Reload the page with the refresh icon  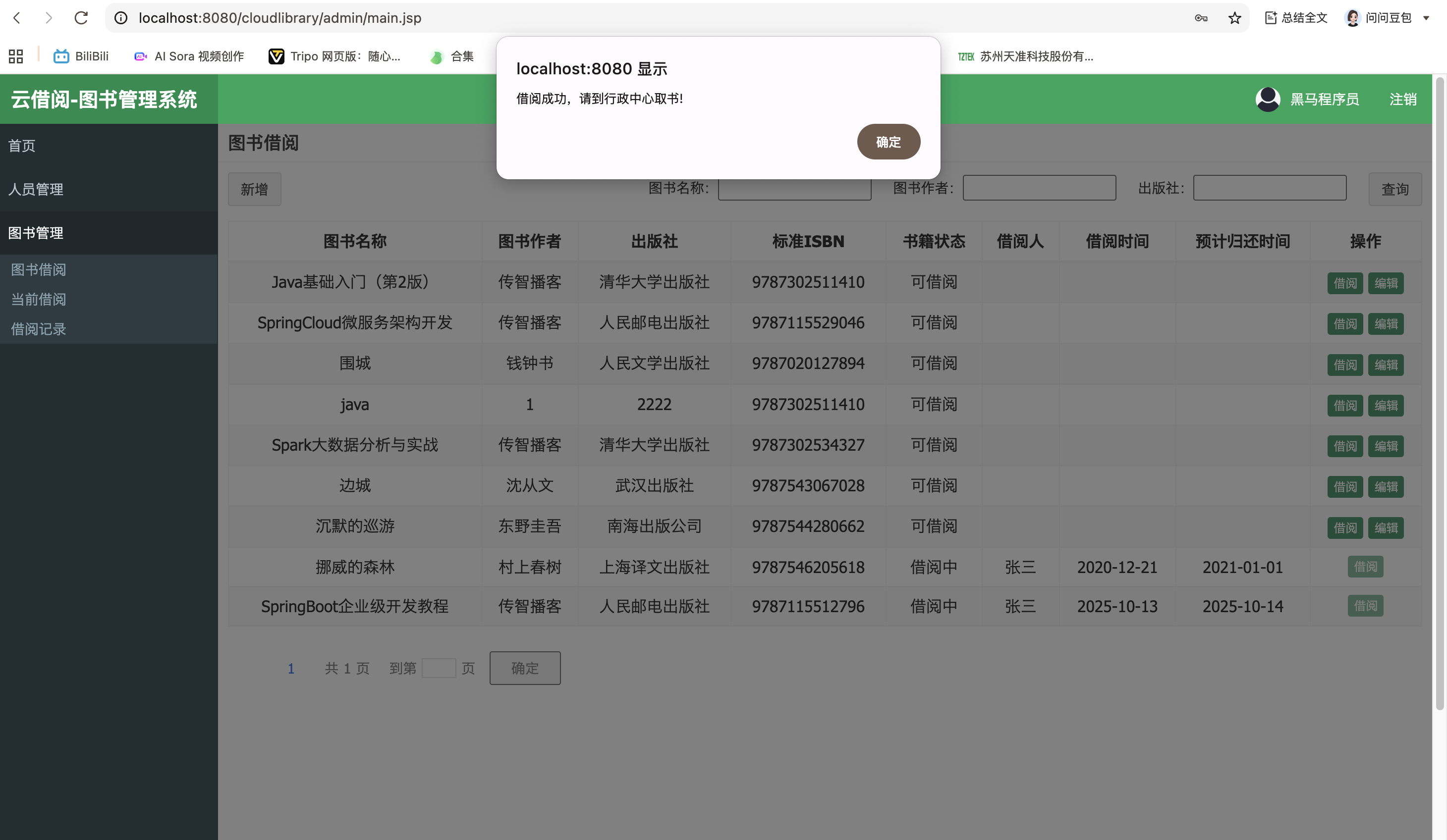point(81,18)
